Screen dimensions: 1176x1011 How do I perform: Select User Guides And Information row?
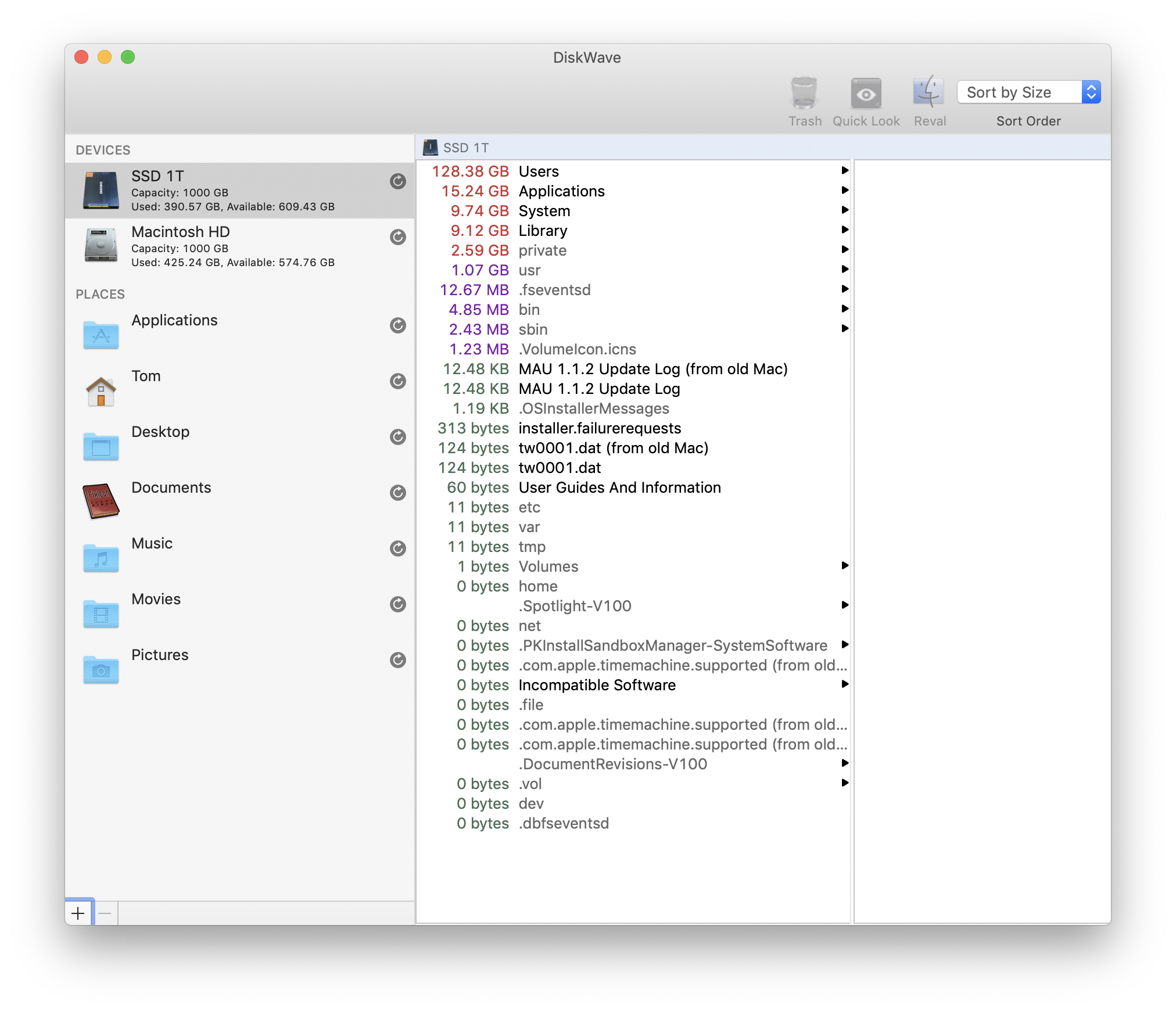coord(633,487)
